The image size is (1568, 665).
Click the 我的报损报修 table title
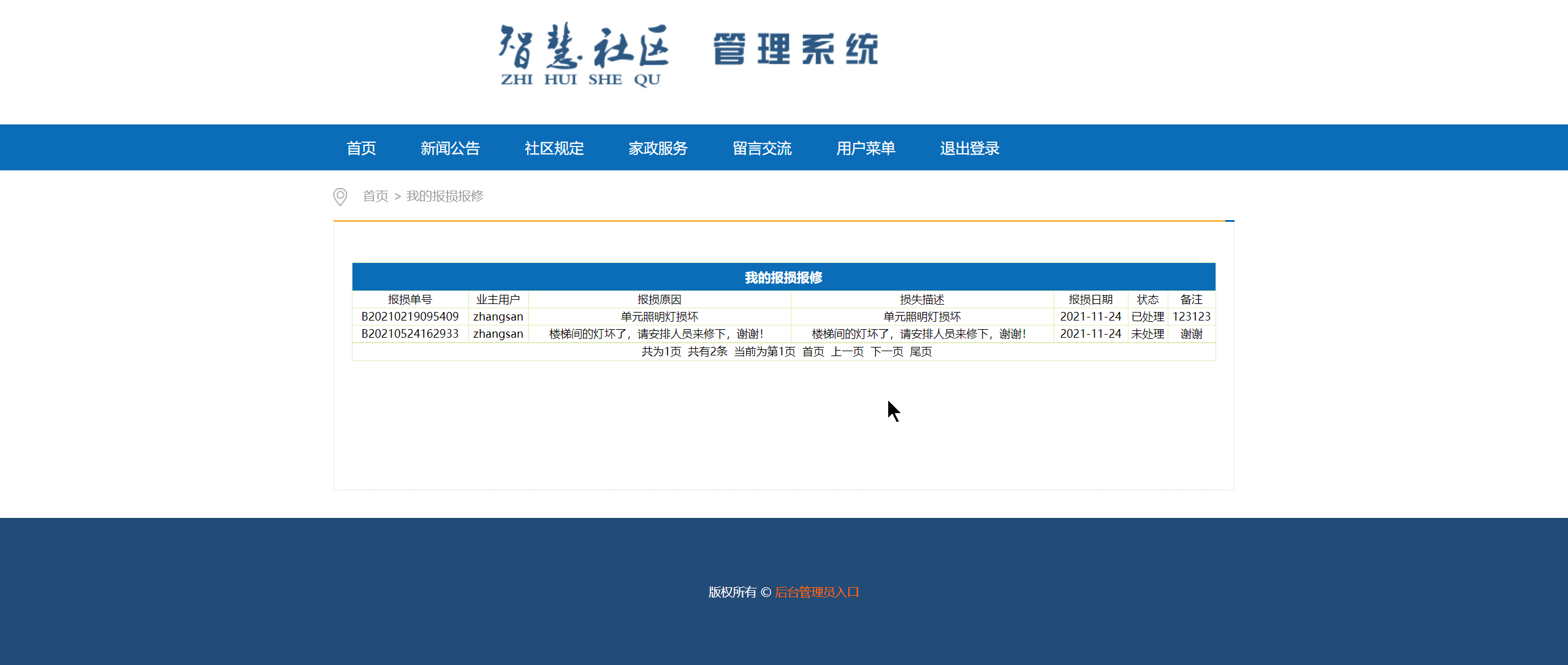tap(783, 278)
